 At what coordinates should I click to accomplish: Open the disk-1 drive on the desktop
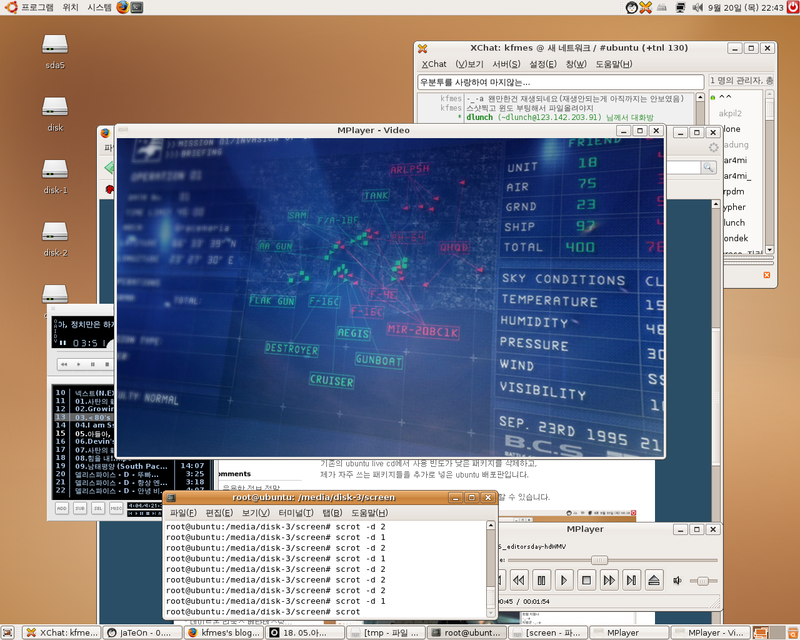tap(55, 177)
